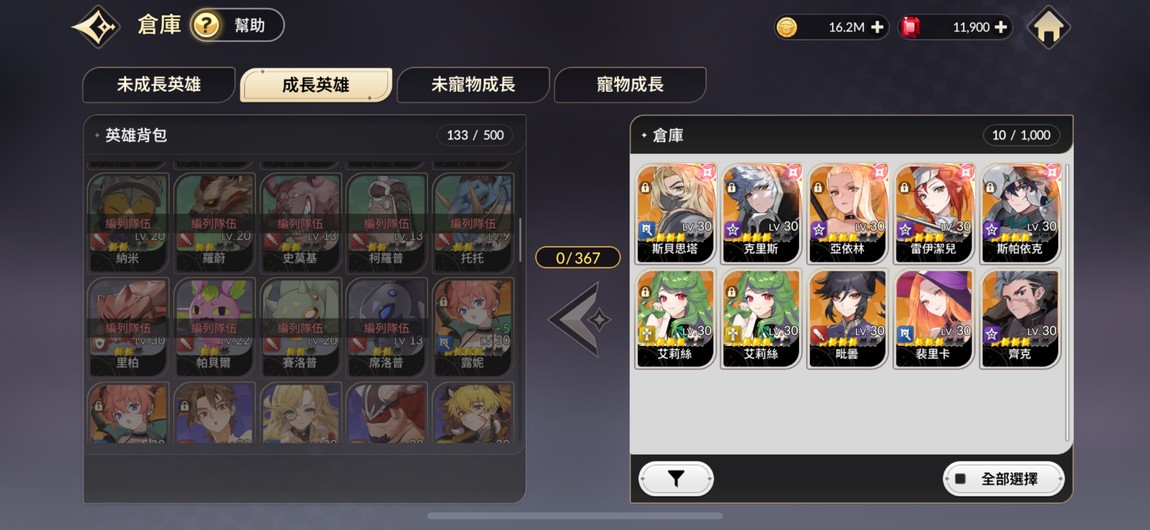Select hero 斯貝思塔 in warehouse
This screenshot has height=530, width=1150.
pyautogui.click(x=675, y=213)
